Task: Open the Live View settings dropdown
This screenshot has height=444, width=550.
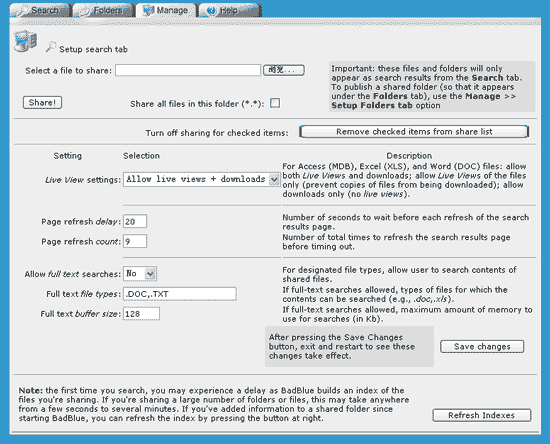Action: [x=202, y=179]
